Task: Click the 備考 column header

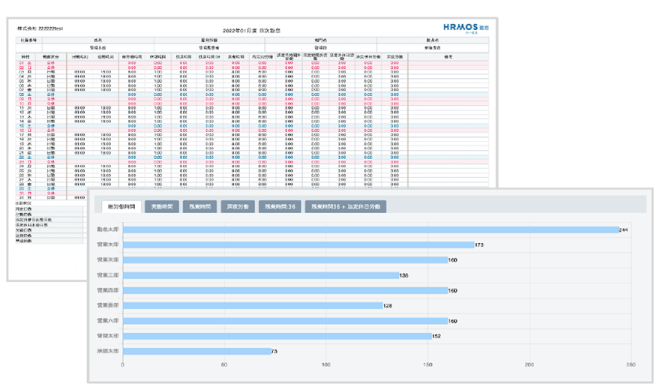Action: (x=448, y=57)
